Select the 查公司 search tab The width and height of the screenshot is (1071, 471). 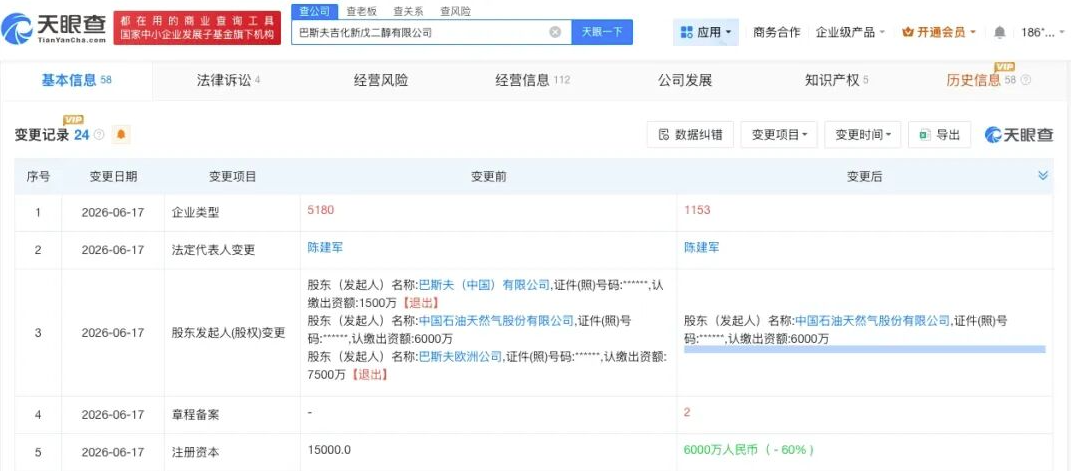pos(314,11)
